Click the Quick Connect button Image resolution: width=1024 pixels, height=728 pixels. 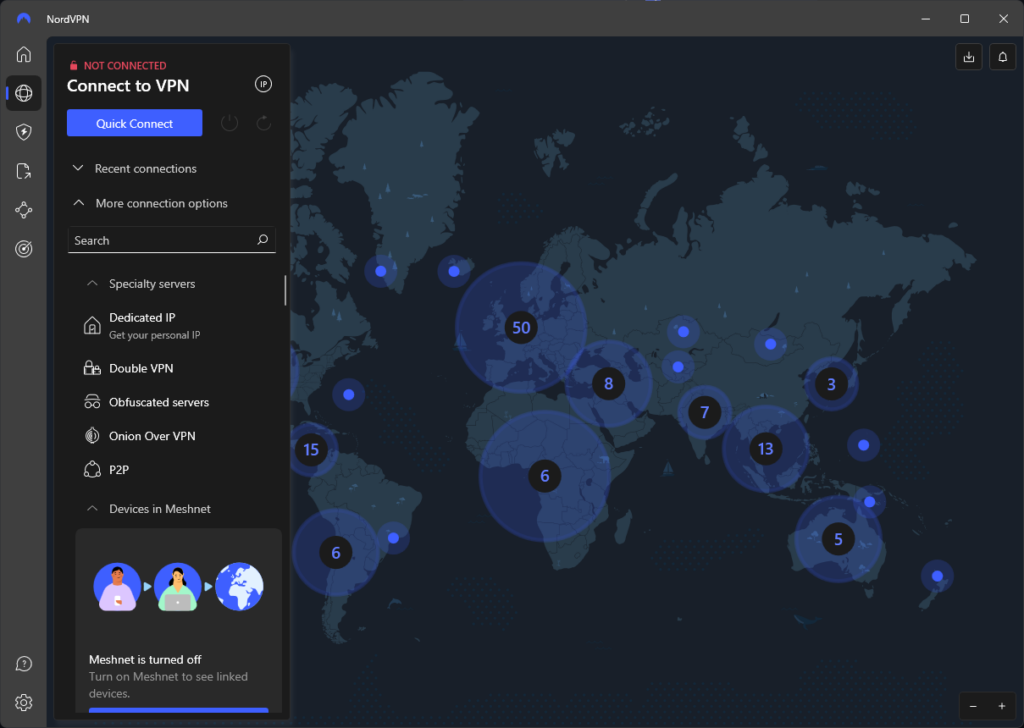(135, 123)
